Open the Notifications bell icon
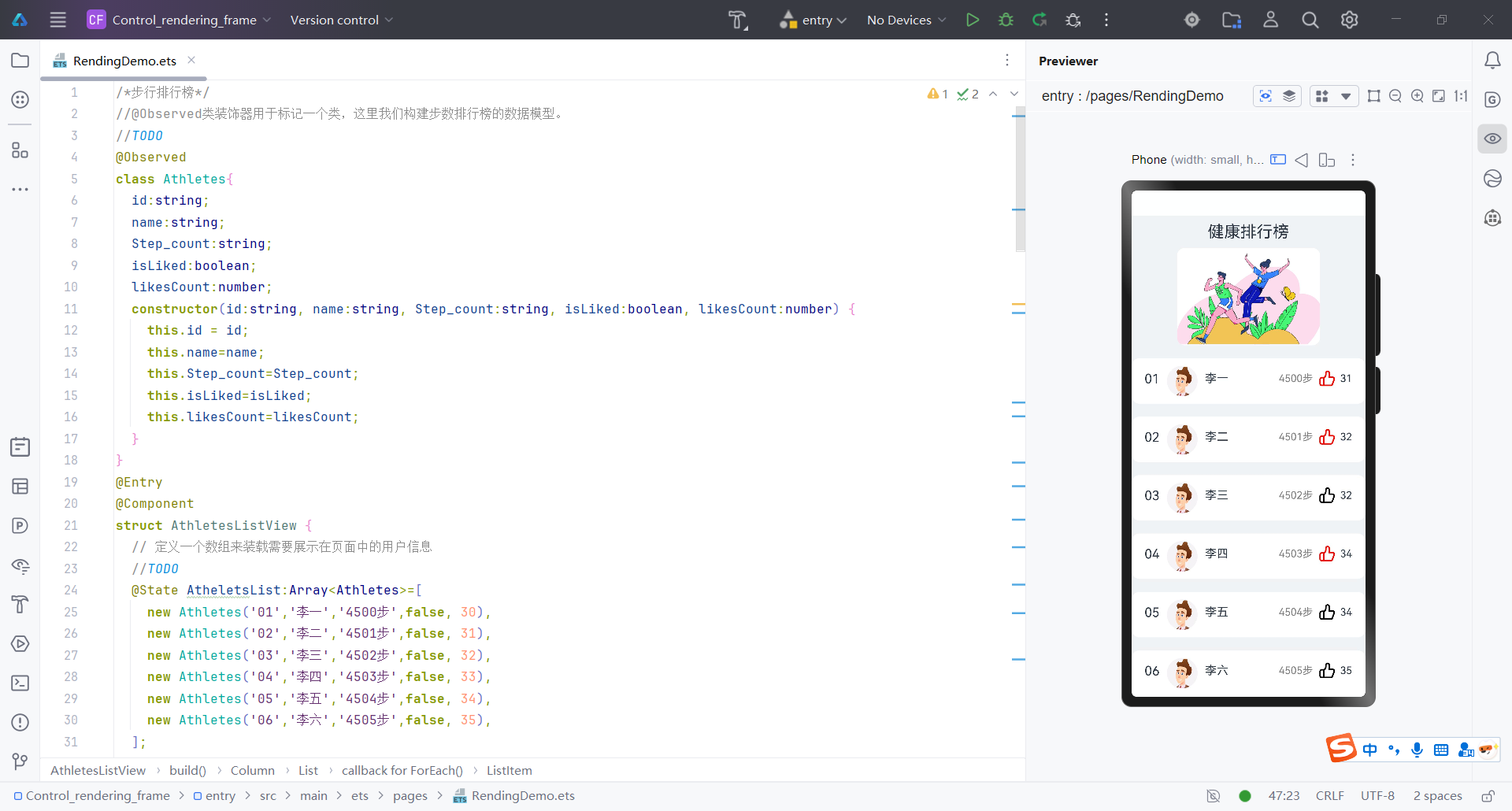The width and height of the screenshot is (1512, 811). pos(1492,61)
